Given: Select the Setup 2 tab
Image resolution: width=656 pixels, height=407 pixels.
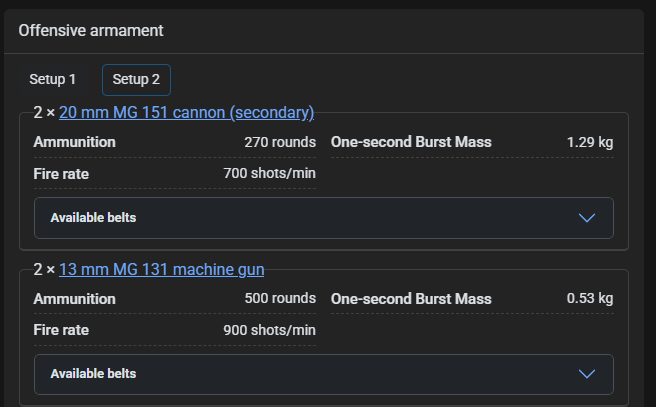Looking at the screenshot, I should point(136,79).
